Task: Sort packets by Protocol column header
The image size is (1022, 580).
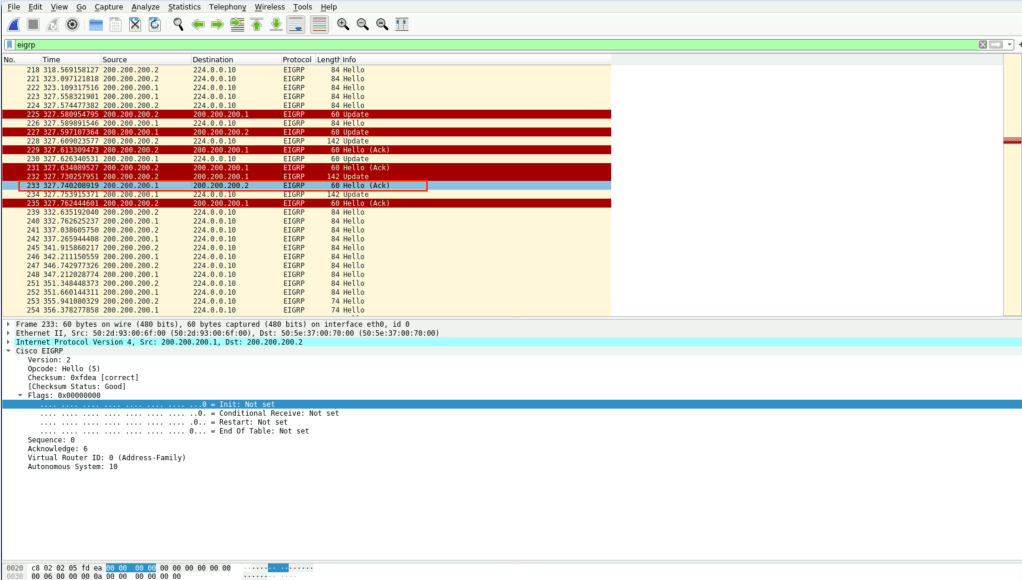Action: pyautogui.click(x=297, y=60)
